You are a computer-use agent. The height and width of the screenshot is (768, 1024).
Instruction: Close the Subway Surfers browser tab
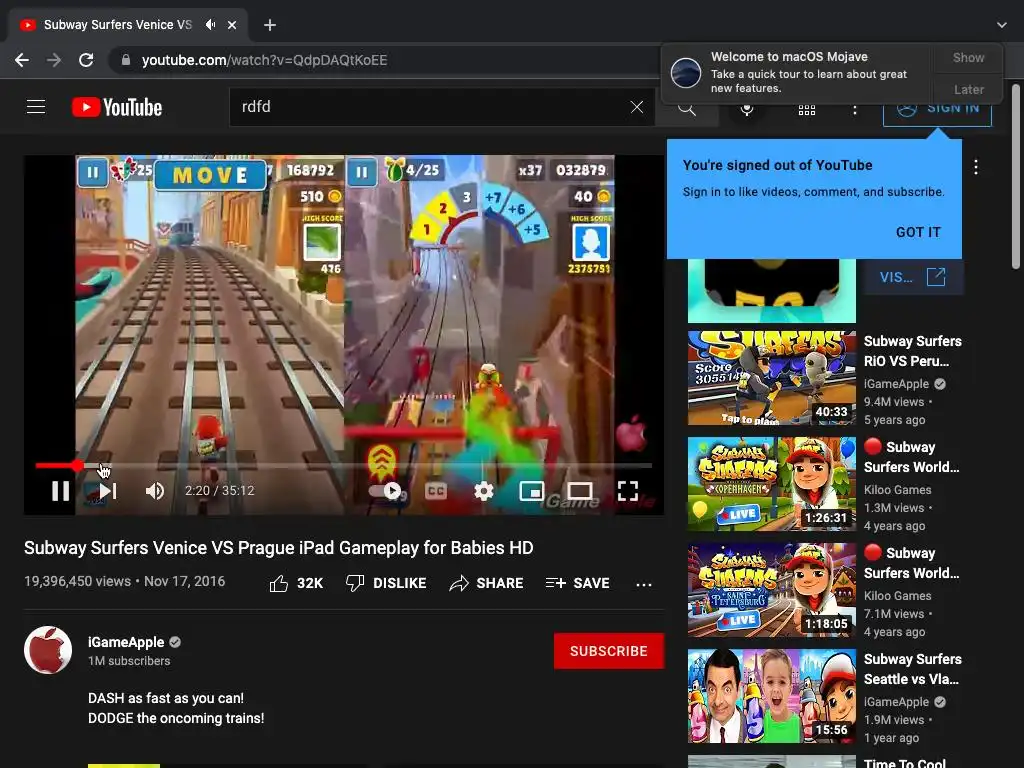(232, 25)
